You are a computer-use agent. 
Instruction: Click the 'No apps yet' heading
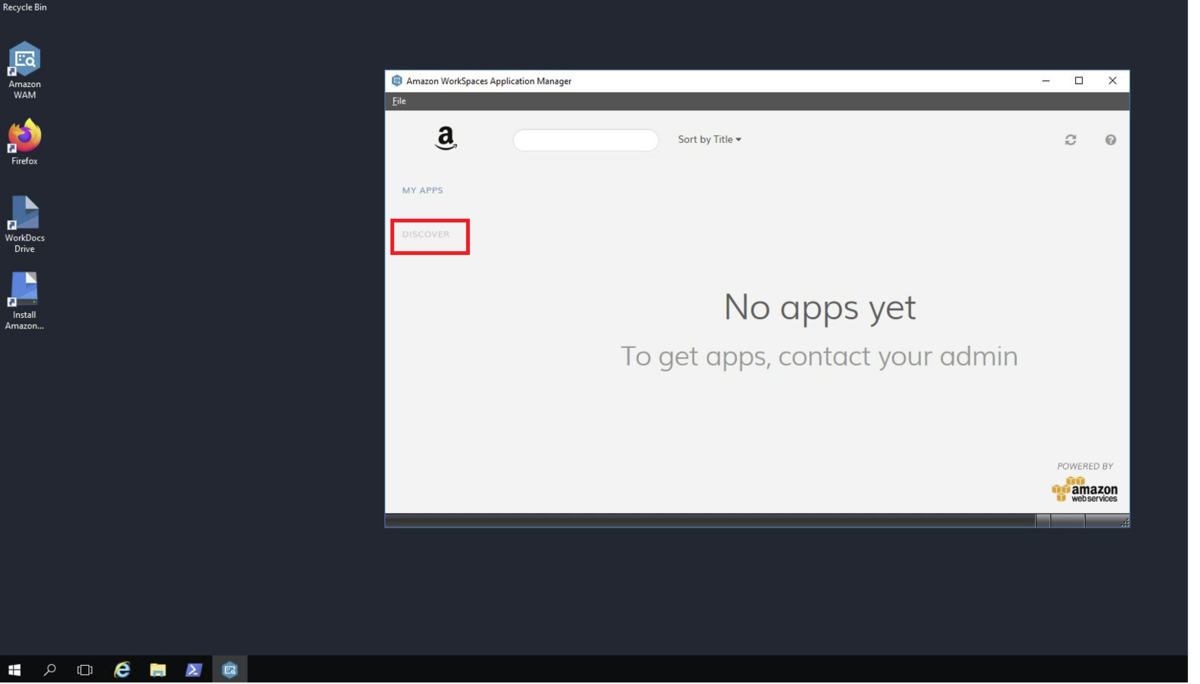pyautogui.click(x=819, y=307)
